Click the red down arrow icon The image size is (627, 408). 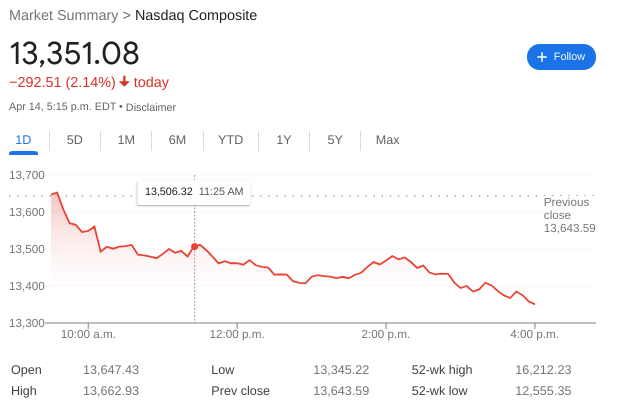124,82
